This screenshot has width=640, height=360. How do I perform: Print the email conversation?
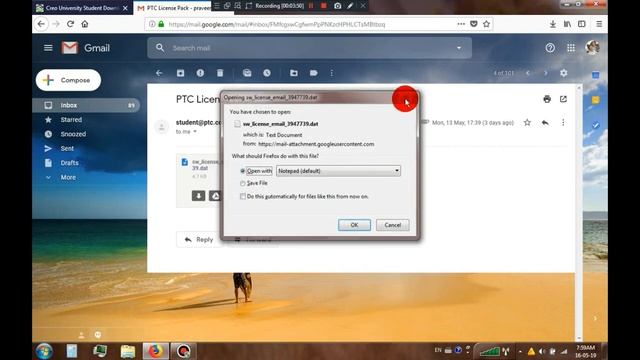(x=547, y=99)
